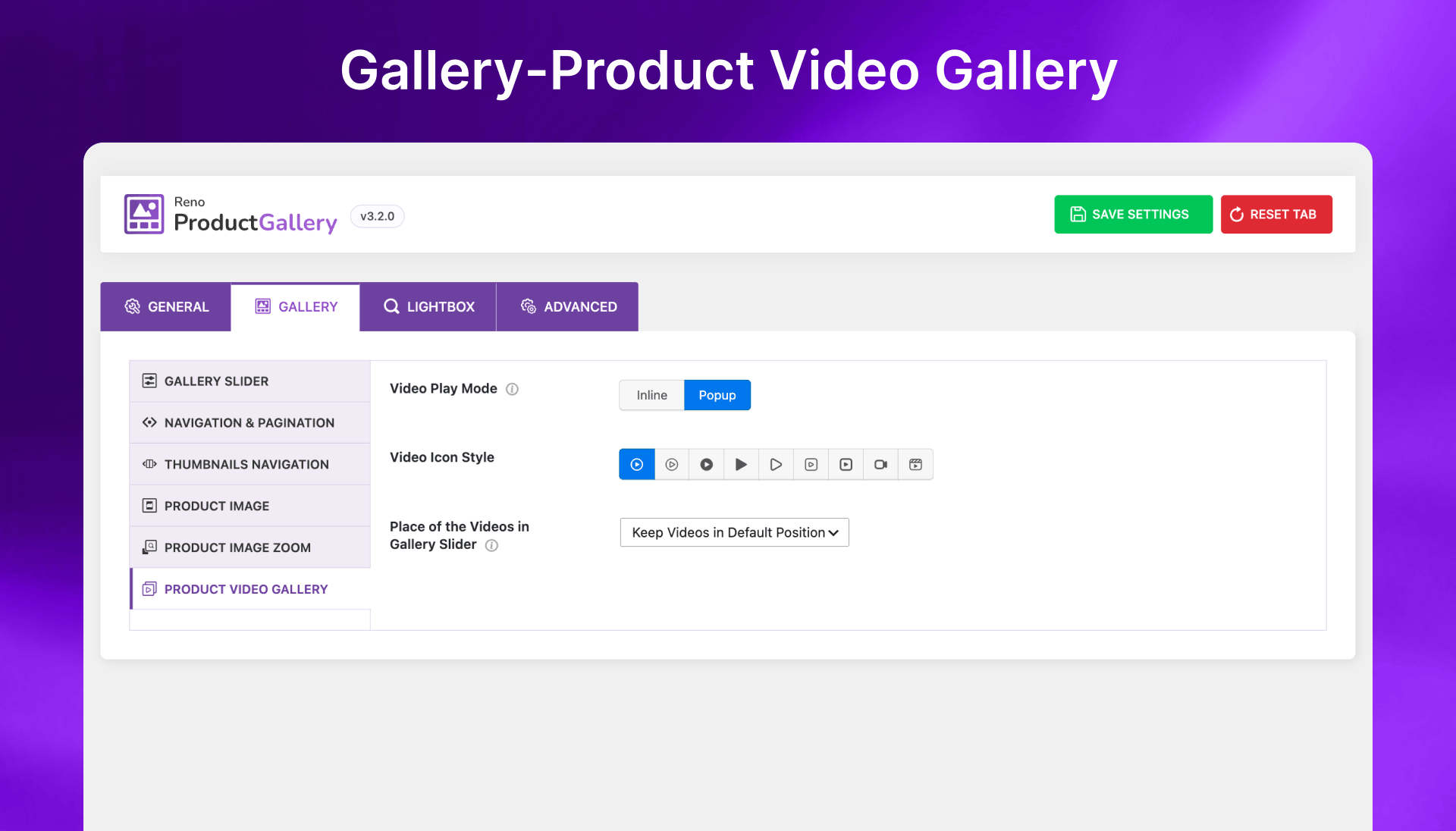Click the Reno ProductGallery logo icon

point(144,215)
